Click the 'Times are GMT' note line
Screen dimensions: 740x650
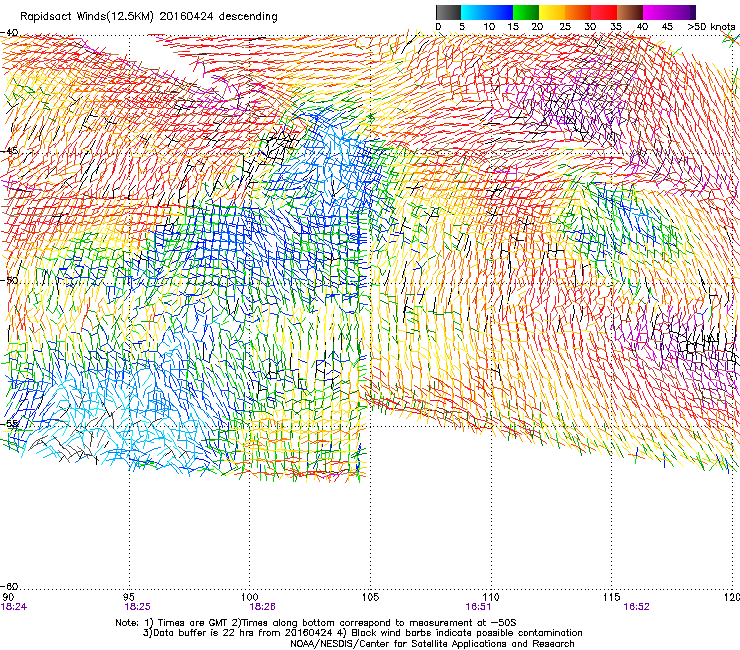(x=316, y=623)
